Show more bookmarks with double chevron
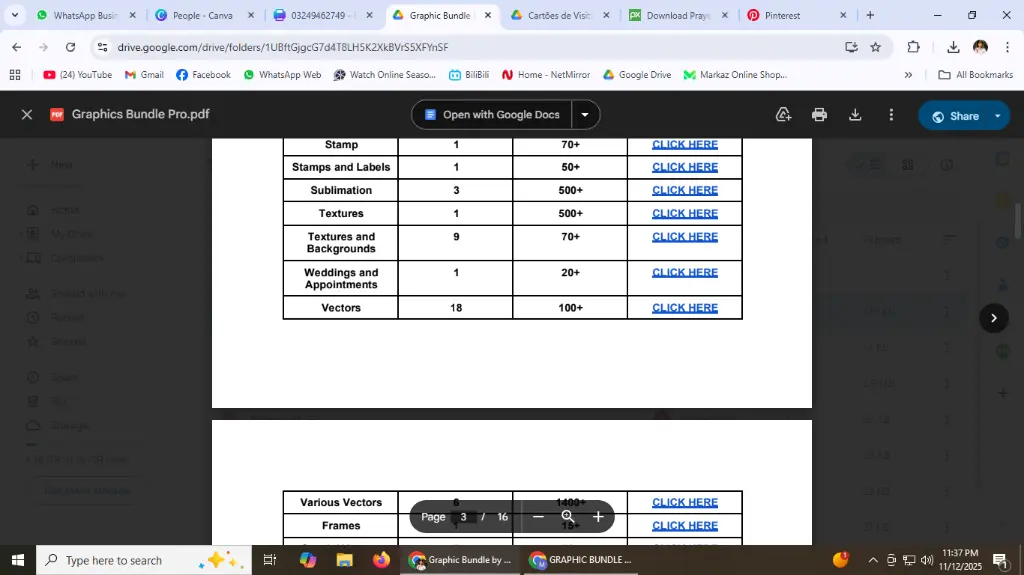The height and width of the screenshot is (575, 1024). [908, 75]
